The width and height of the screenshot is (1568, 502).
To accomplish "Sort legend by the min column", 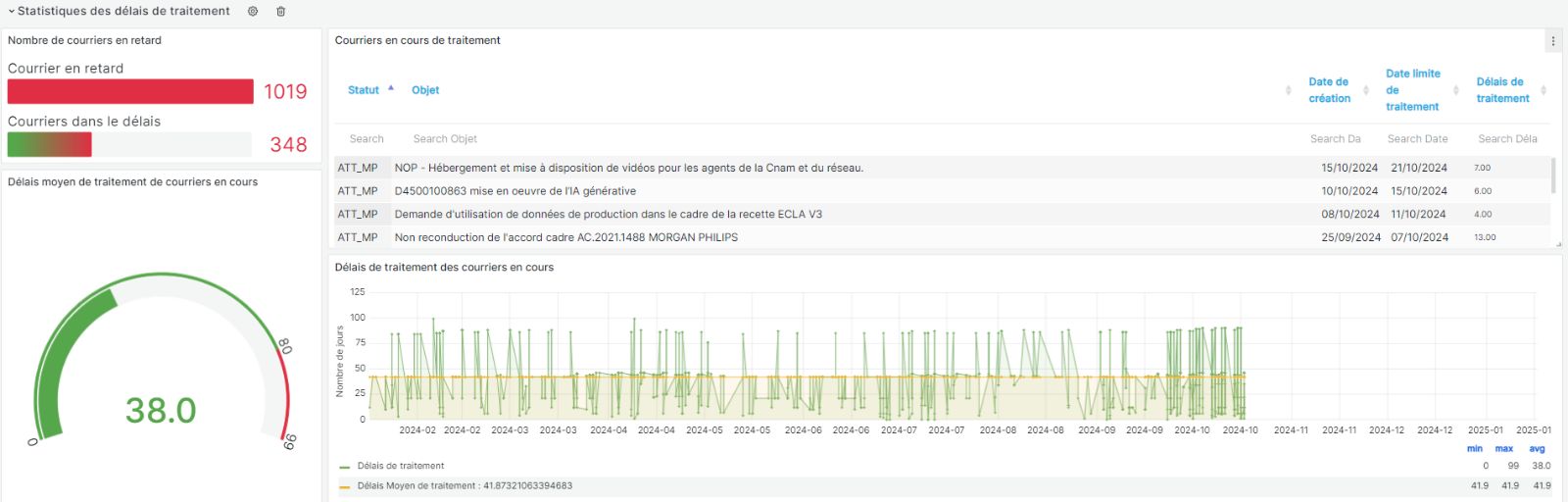I will [x=1475, y=449].
